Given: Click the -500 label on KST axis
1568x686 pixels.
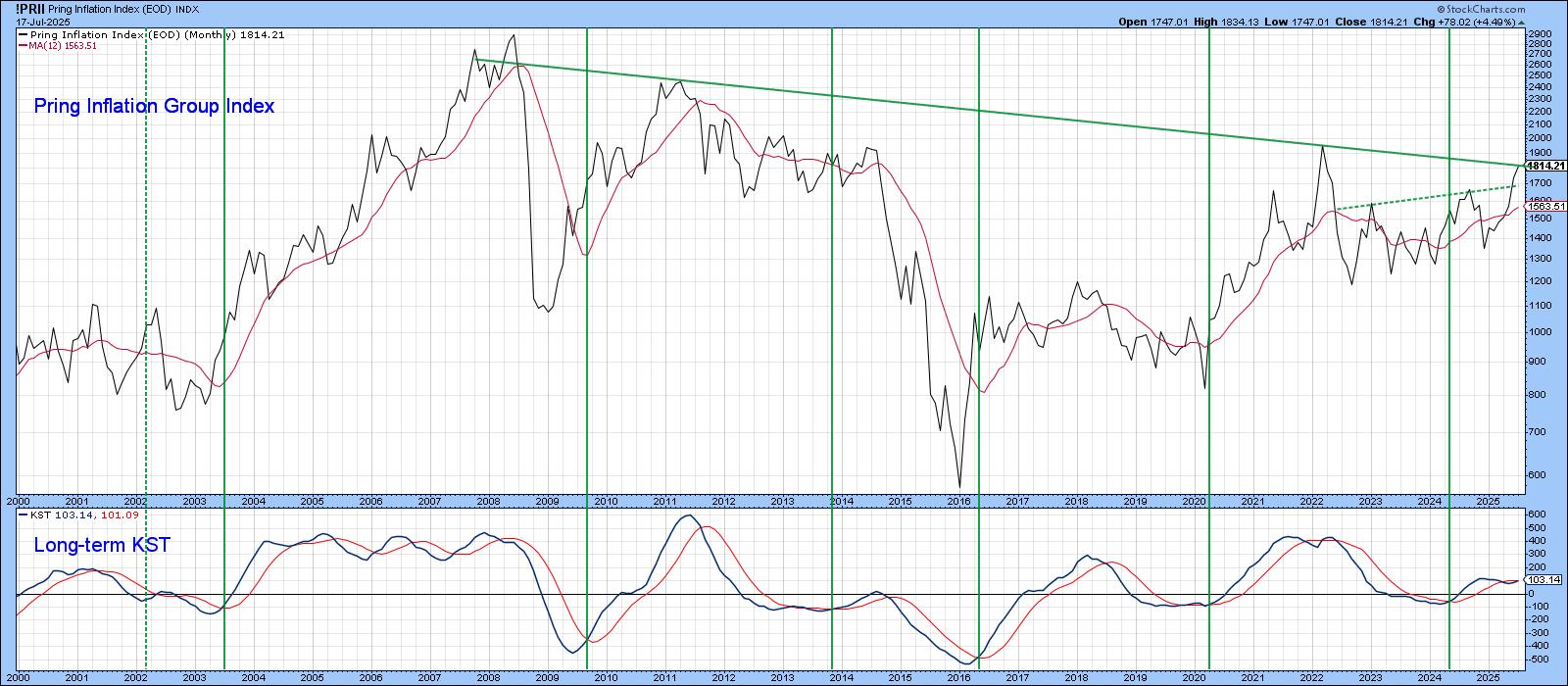Looking at the screenshot, I should tap(1538, 658).
